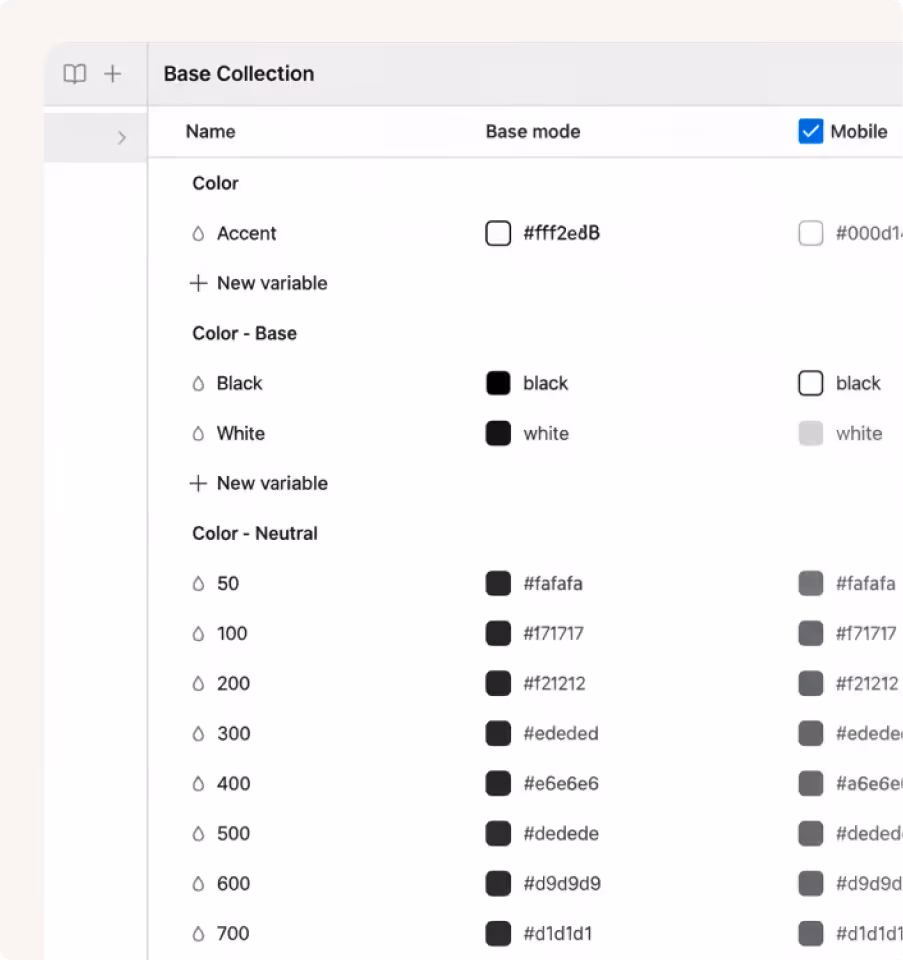Image resolution: width=903 pixels, height=960 pixels.
Task: Click the droplet icon beside White
Action: pyautogui.click(x=198, y=433)
